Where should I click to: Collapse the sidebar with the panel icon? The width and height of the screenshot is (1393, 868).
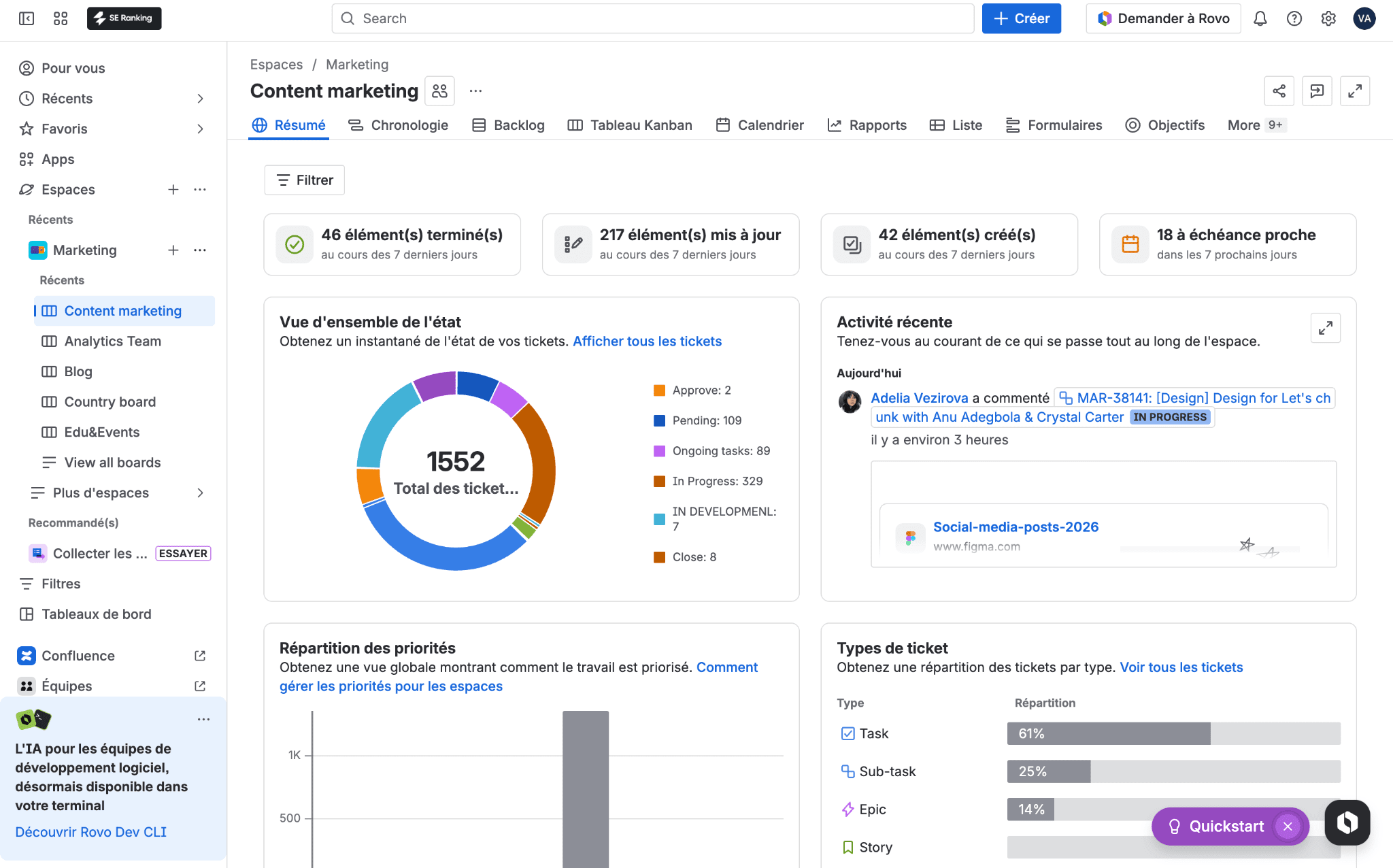(x=27, y=18)
